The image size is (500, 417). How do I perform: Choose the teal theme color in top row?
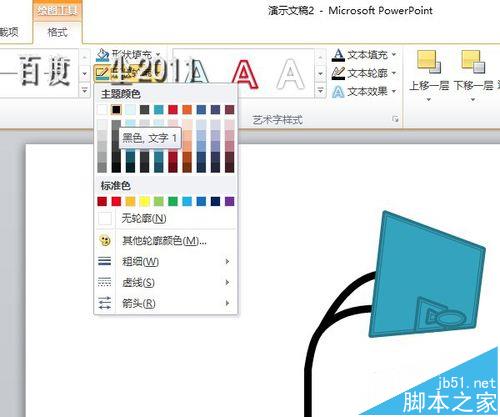[x=159, y=109]
